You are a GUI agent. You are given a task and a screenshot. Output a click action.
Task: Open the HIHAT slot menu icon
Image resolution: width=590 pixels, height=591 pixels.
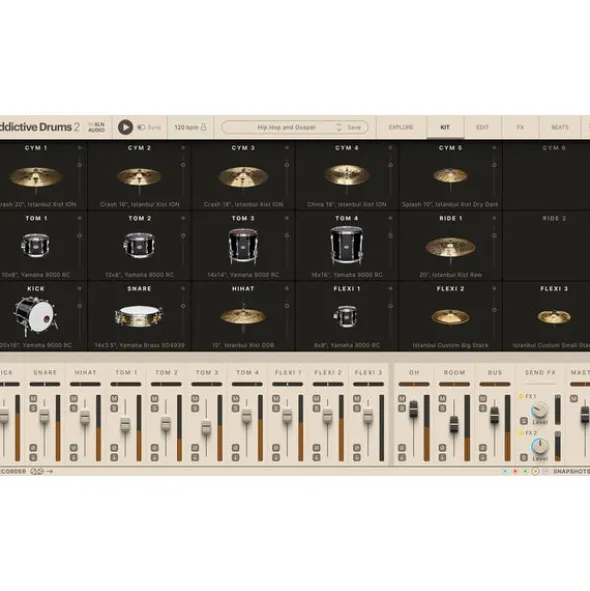(287, 288)
